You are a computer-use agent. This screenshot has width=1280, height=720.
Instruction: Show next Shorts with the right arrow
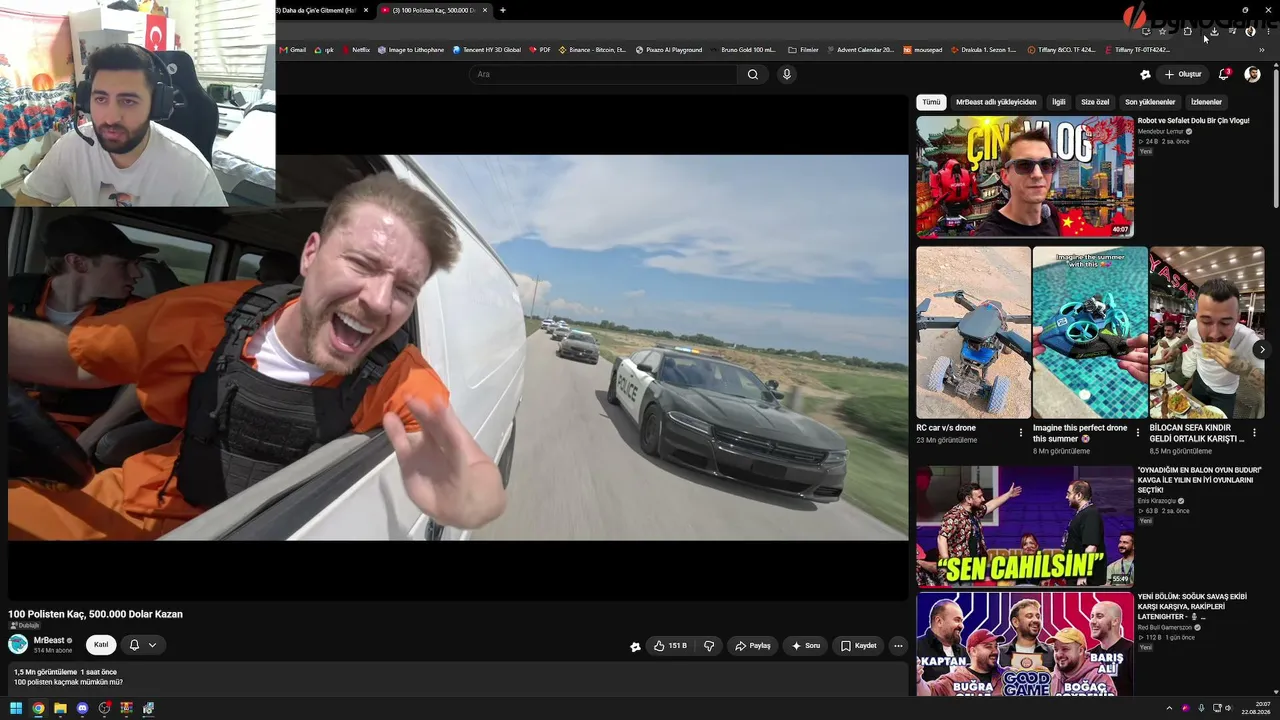coord(1262,349)
